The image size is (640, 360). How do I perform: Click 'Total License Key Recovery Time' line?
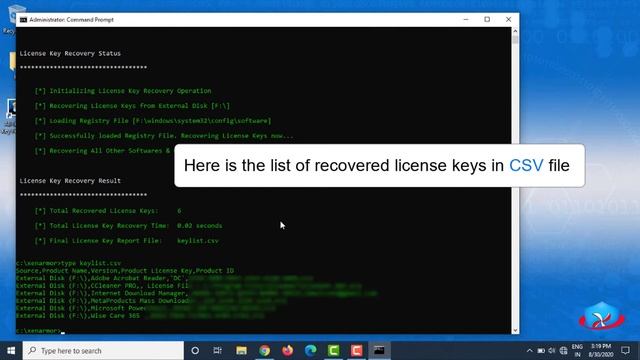[128, 226]
